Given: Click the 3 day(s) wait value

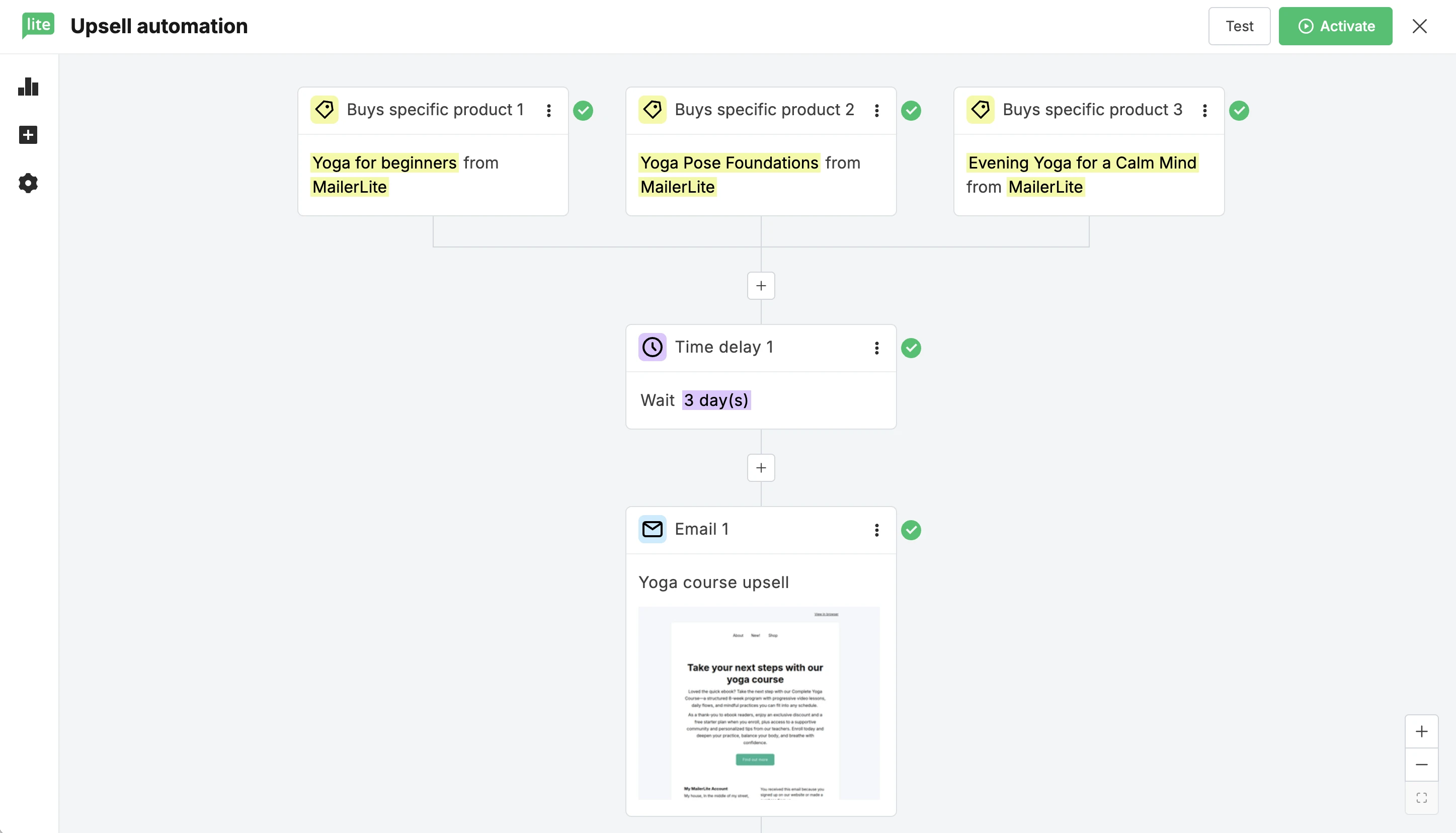Looking at the screenshot, I should [x=716, y=400].
